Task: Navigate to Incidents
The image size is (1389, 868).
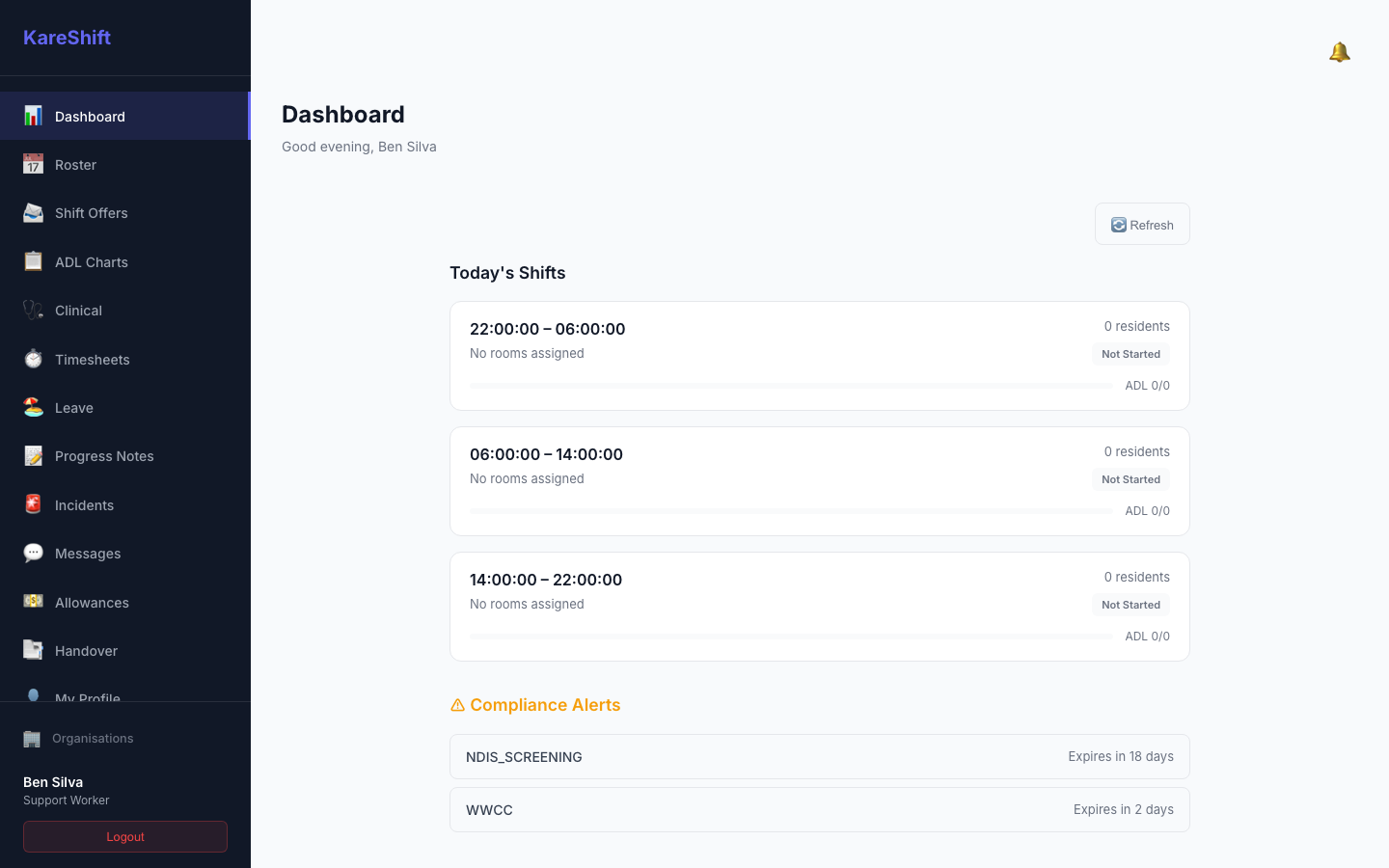Action: [125, 504]
